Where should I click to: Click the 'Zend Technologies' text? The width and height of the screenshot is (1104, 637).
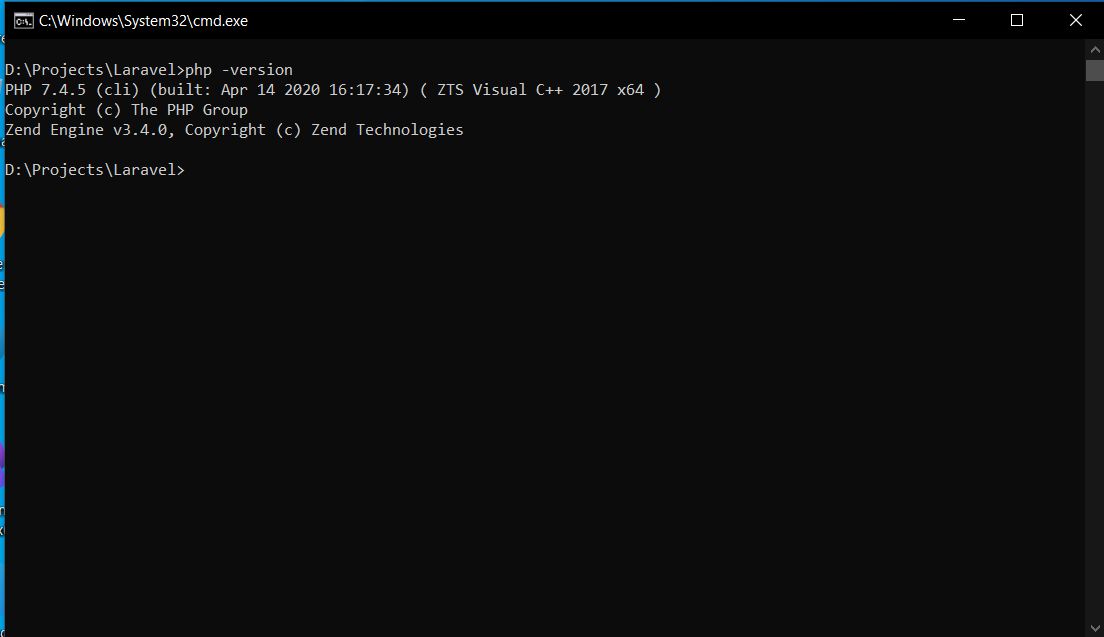pos(387,130)
